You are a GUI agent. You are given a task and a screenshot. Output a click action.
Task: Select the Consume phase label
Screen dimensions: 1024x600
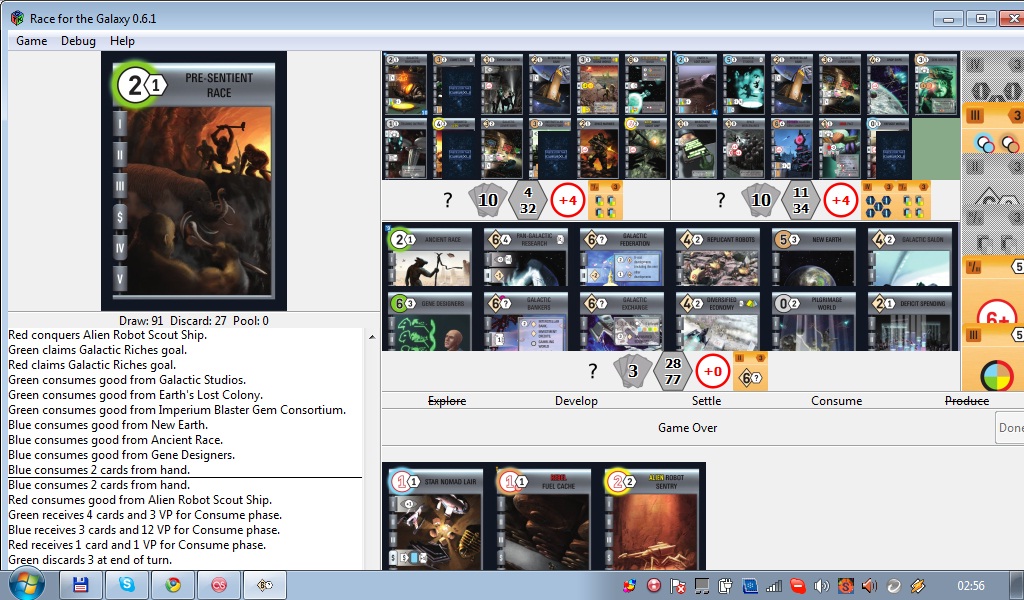pyautogui.click(x=836, y=401)
